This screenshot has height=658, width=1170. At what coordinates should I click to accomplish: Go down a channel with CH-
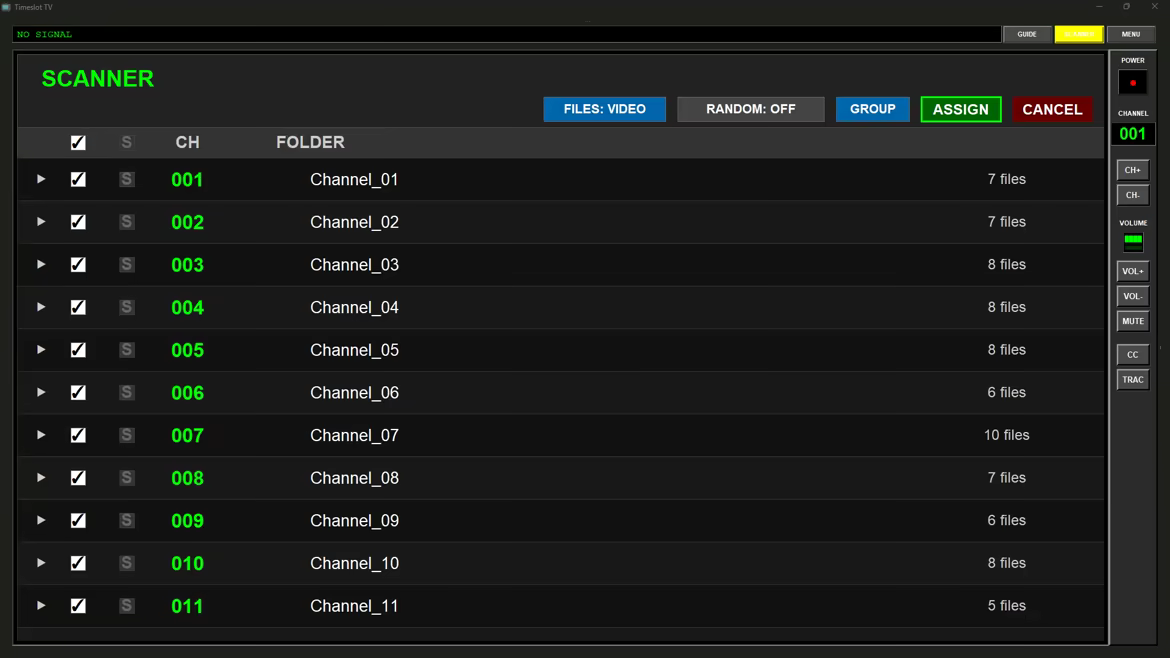[x=1133, y=195]
